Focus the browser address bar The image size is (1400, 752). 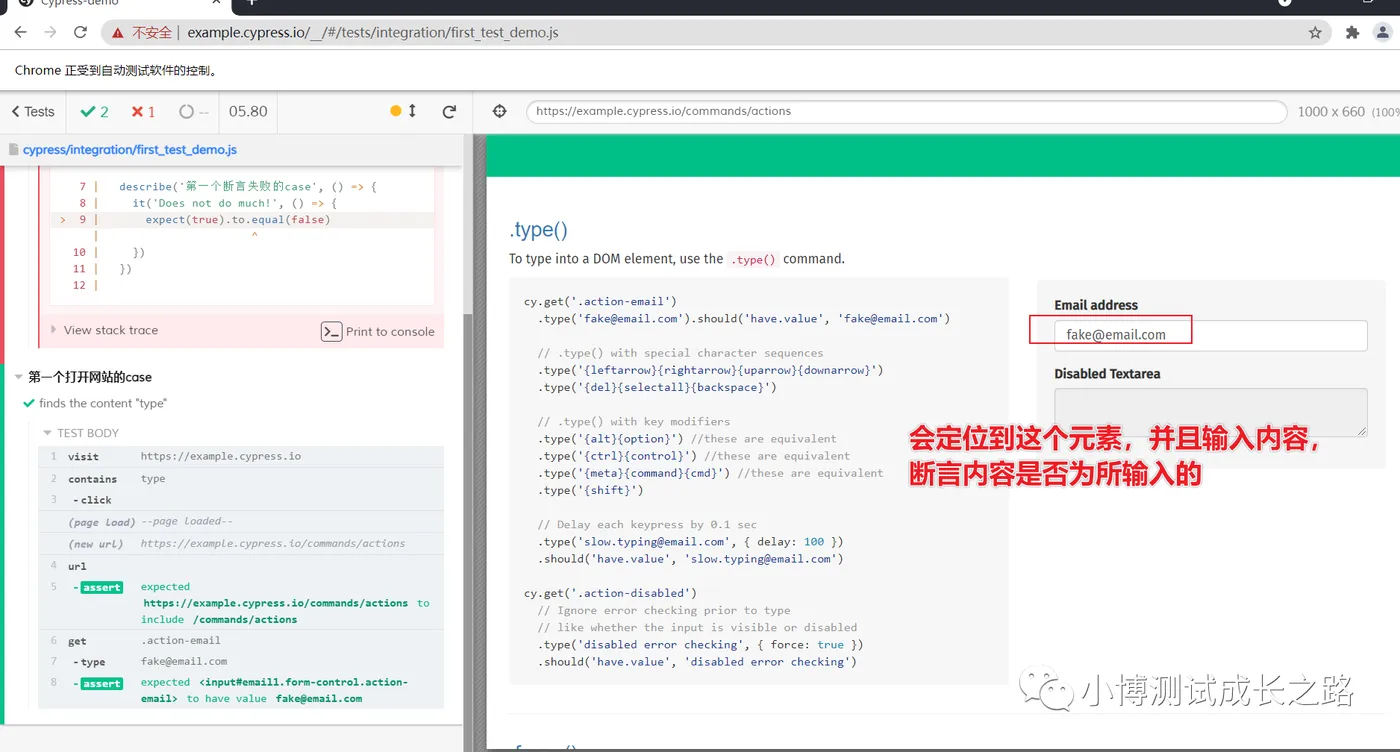pos(716,32)
